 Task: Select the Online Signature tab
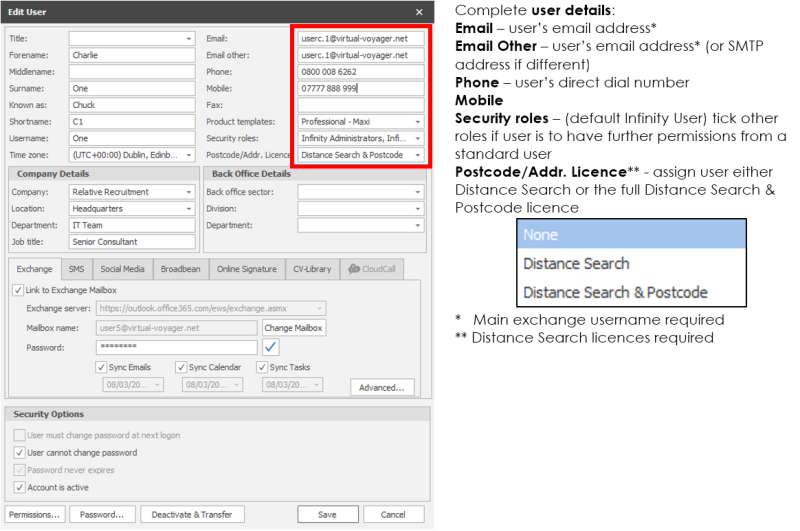pyautogui.click(x=247, y=269)
